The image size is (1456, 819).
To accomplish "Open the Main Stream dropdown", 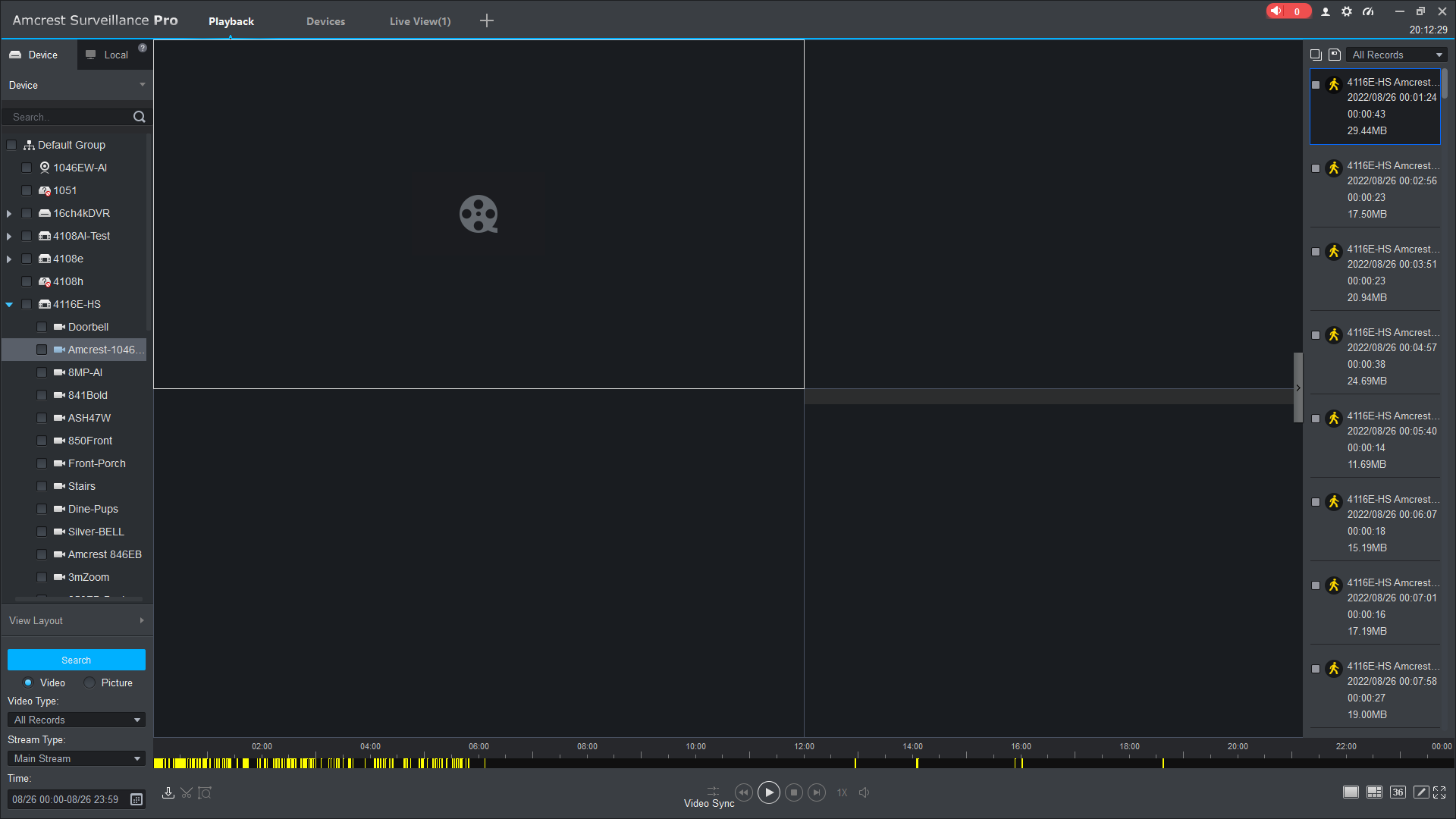I will (76, 758).
